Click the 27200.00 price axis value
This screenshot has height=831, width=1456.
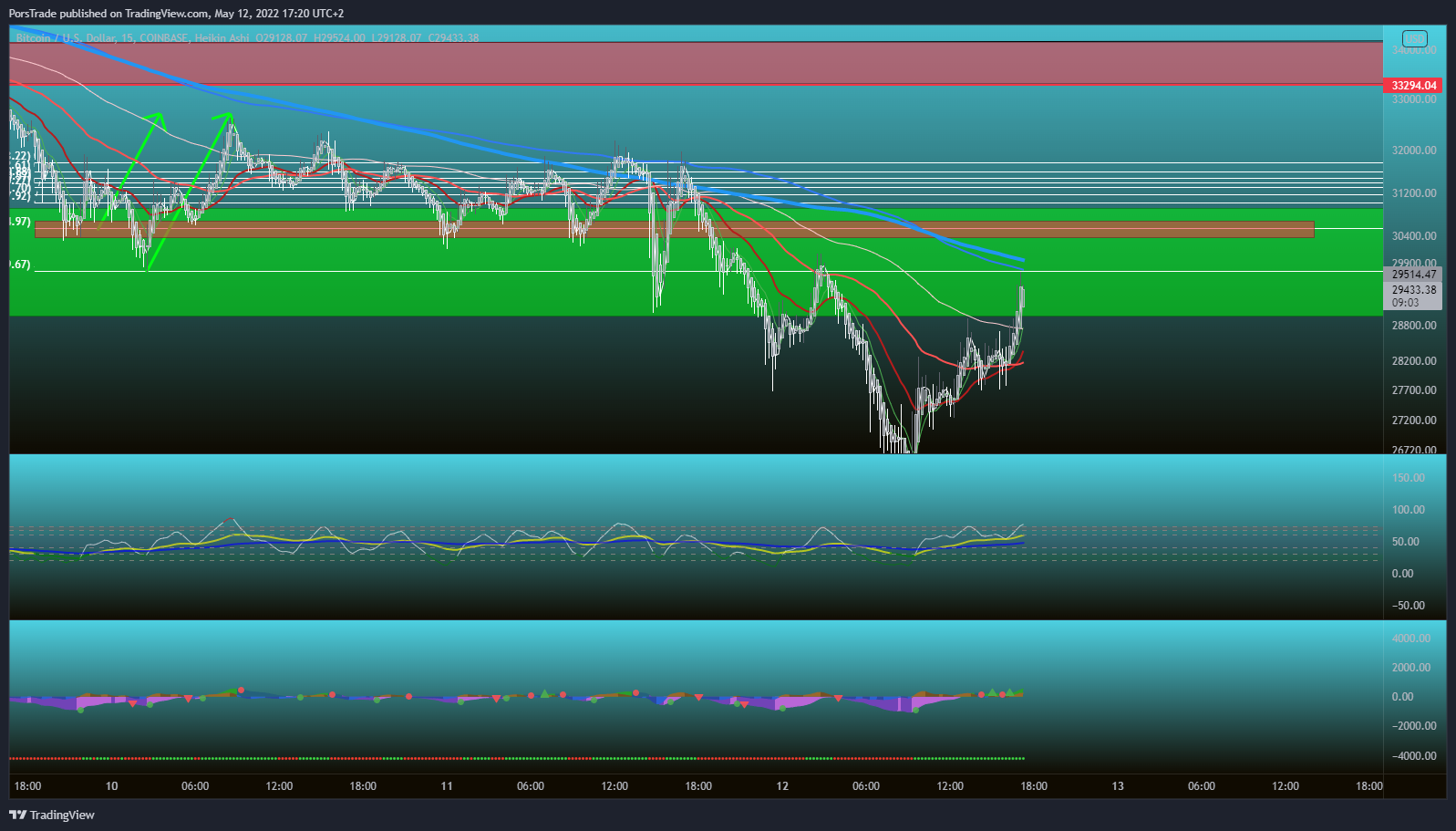(1414, 421)
